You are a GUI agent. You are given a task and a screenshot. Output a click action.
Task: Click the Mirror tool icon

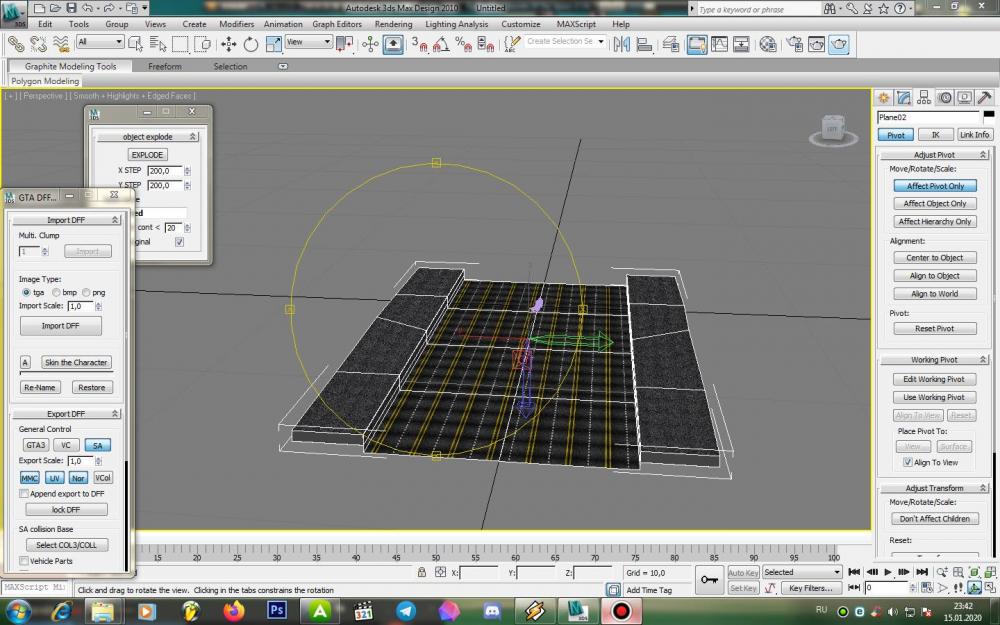point(621,44)
